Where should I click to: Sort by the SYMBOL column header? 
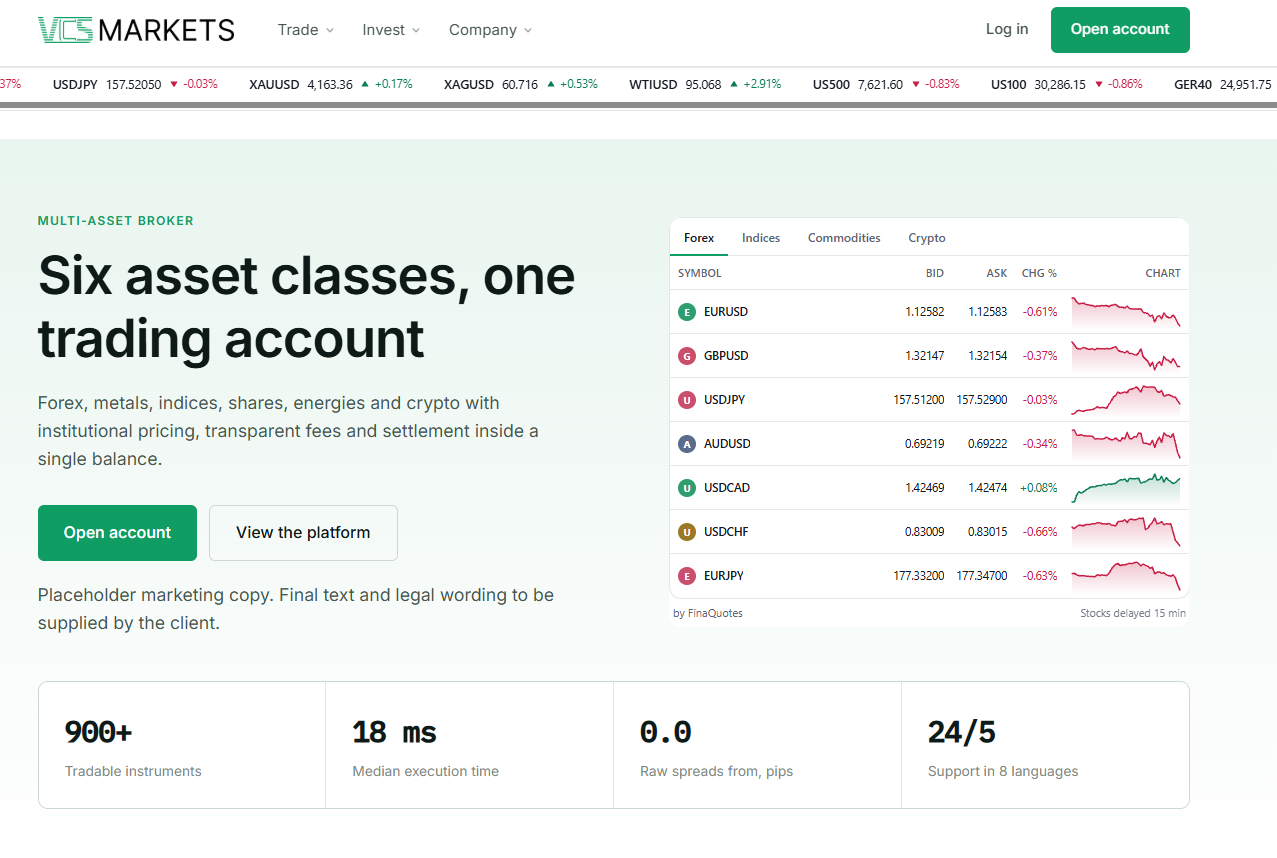(700, 273)
